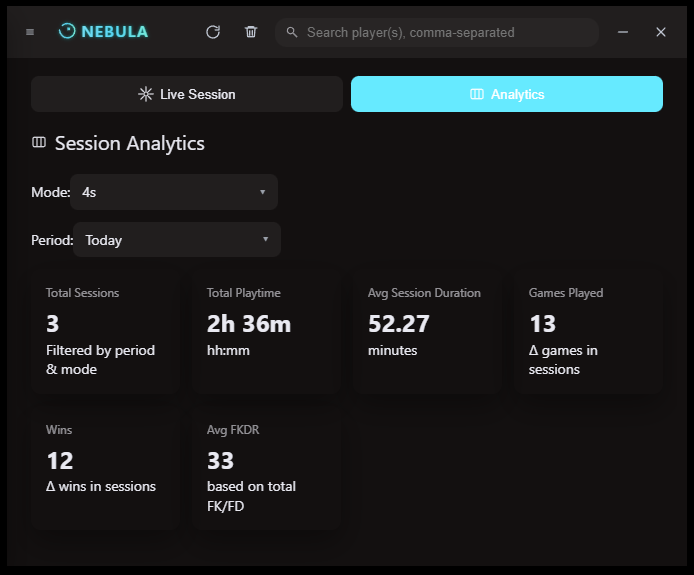Click the 'Games Played' card label
This screenshot has width=694, height=575.
click(566, 293)
